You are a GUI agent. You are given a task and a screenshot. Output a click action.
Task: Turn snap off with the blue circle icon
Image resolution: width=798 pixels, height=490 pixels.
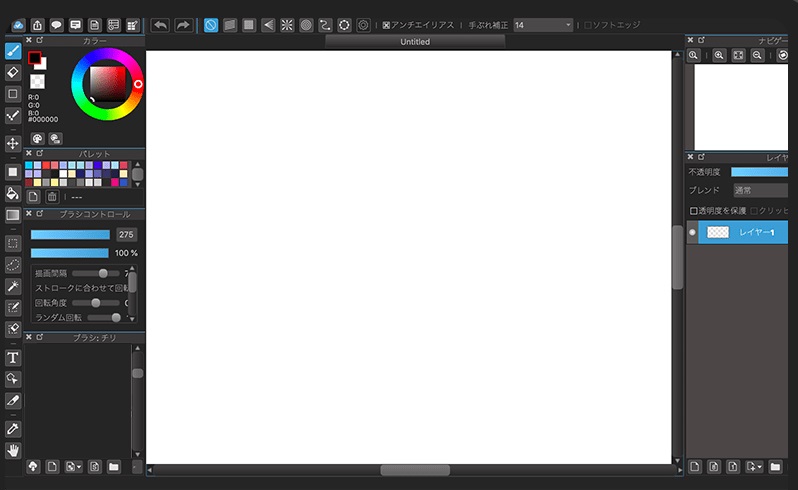pyautogui.click(x=211, y=25)
